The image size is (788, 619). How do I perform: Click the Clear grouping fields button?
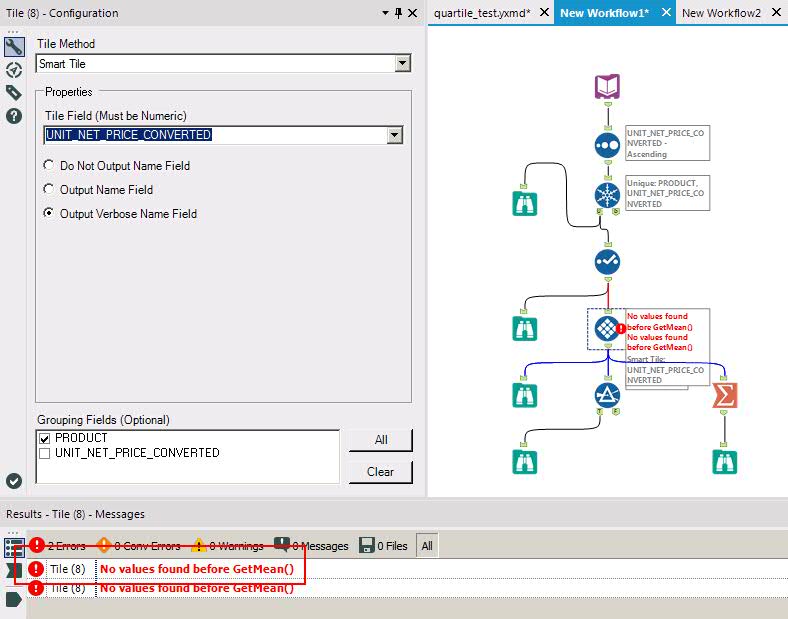pyautogui.click(x=381, y=472)
